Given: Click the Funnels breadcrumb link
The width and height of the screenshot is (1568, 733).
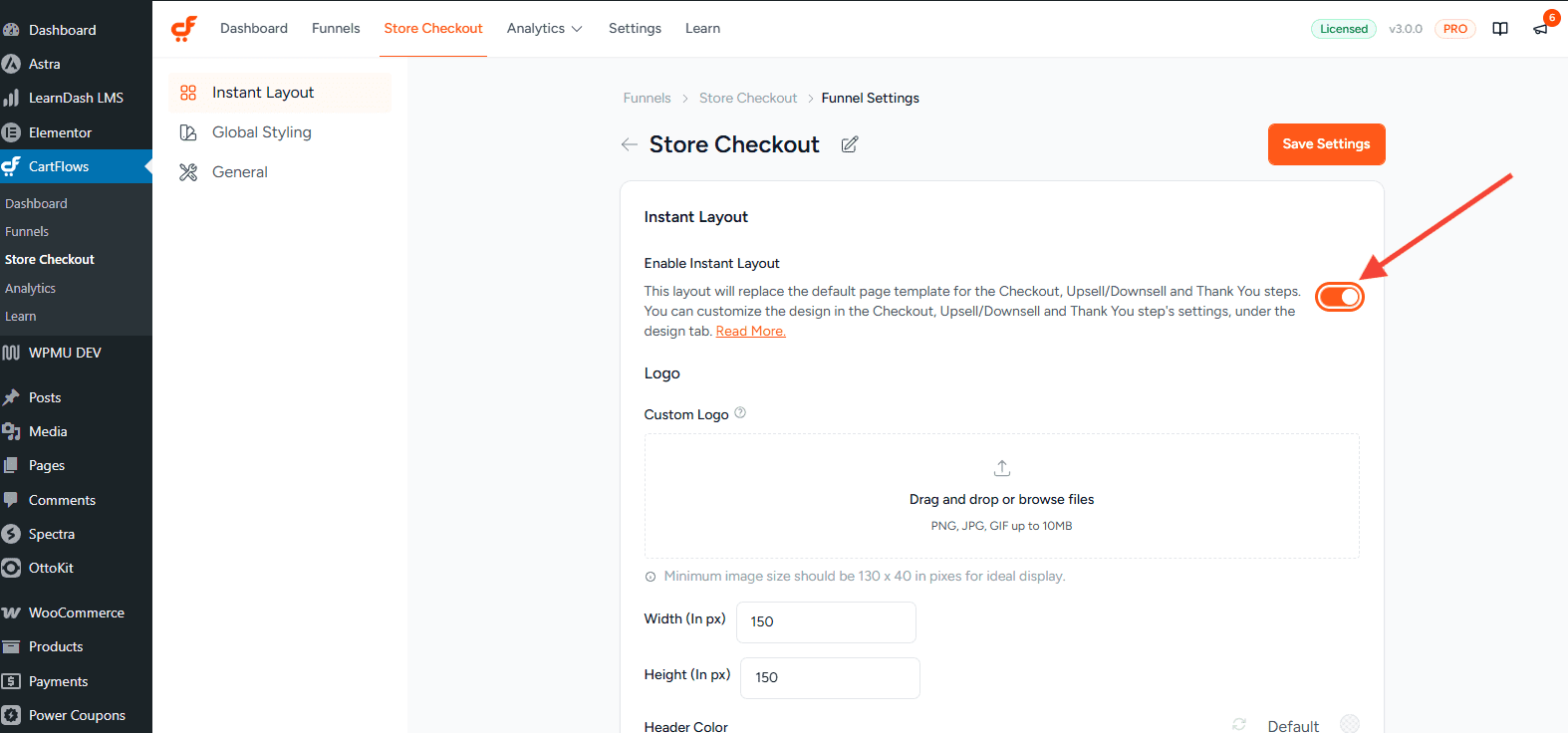Looking at the screenshot, I should point(647,98).
